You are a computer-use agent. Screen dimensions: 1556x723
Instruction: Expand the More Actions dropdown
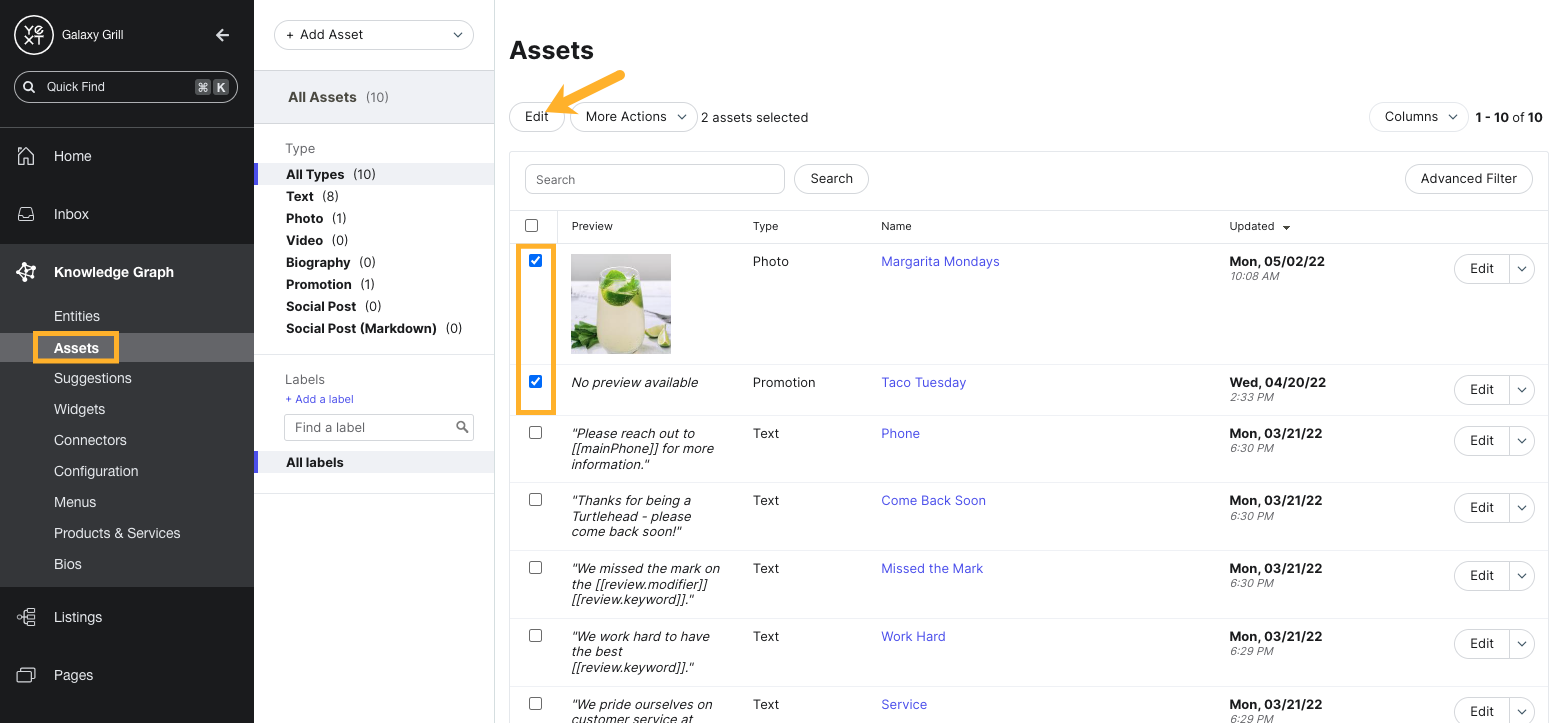click(x=633, y=116)
